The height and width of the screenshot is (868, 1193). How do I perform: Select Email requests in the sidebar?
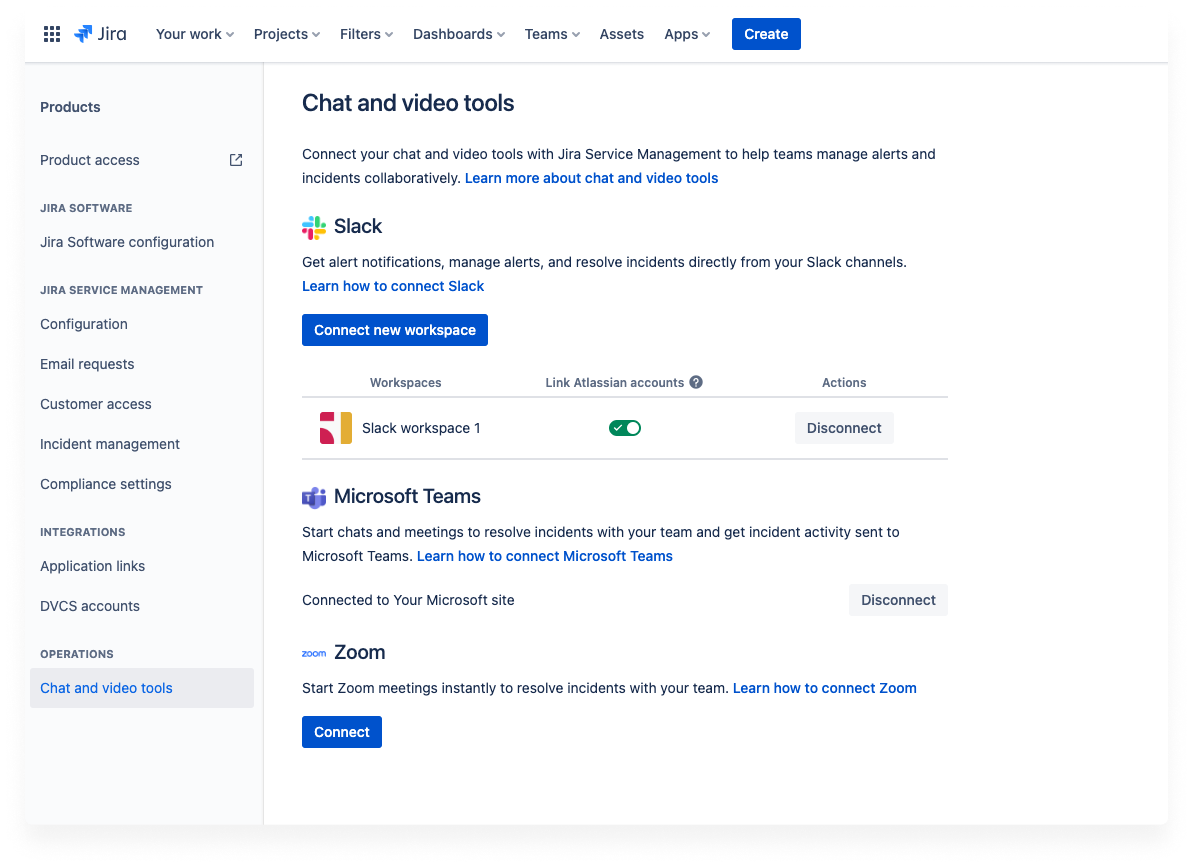(x=87, y=363)
